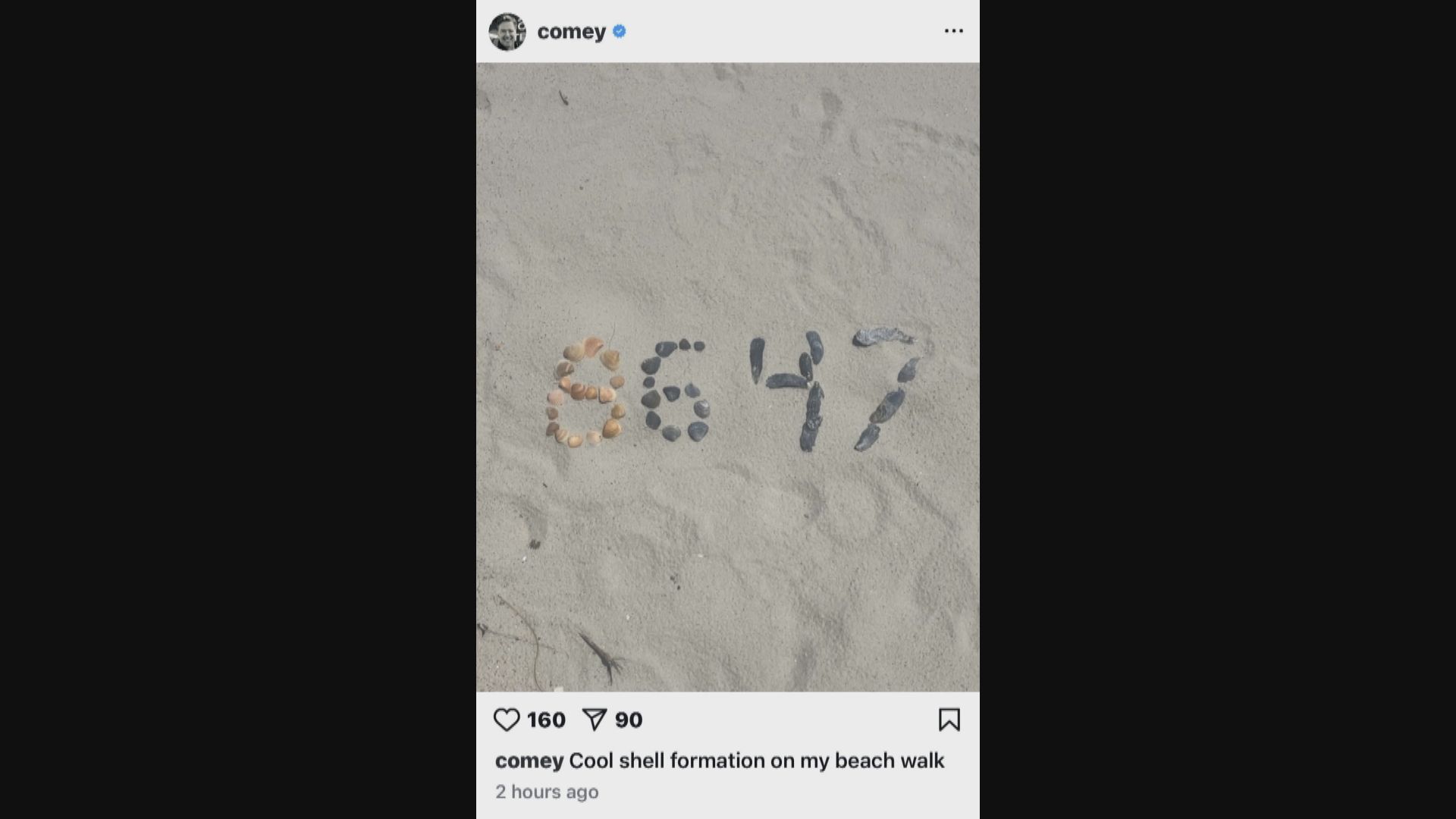Open the three-dot more options menu

pos(954,31)
